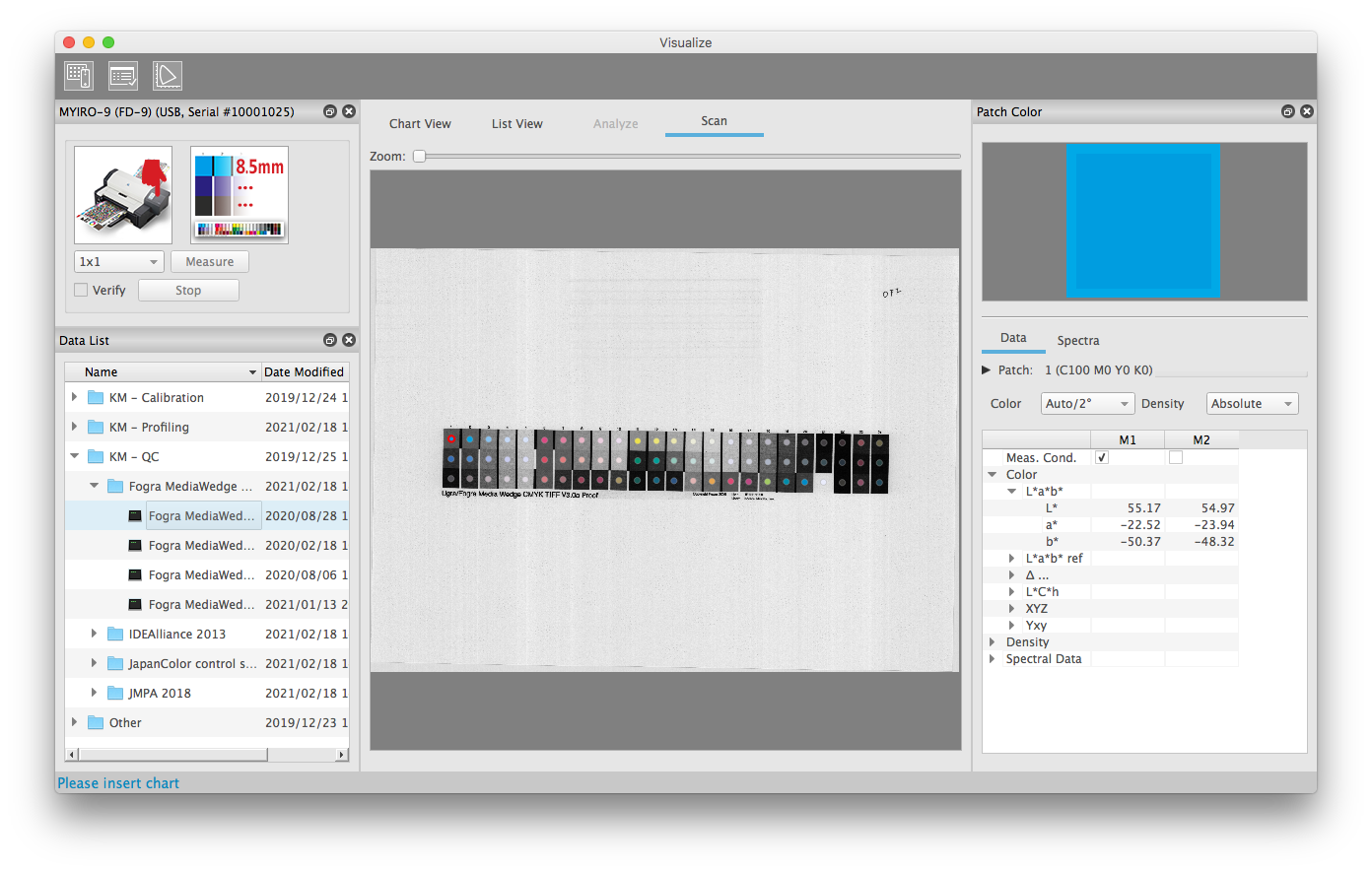1372x872 pixels.
Task: Open the Spectra tab
Action: coord(1077,341)
